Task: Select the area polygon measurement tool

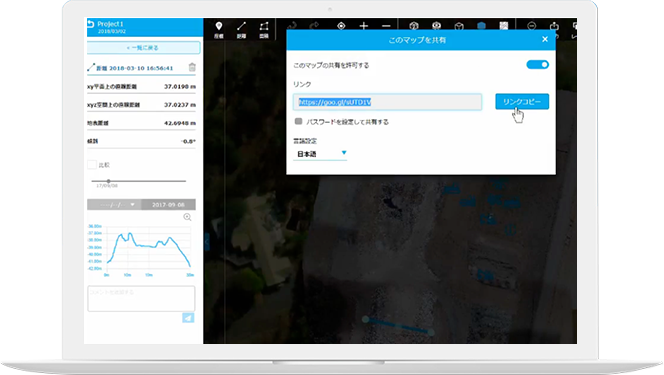Action: coord(264,29)
